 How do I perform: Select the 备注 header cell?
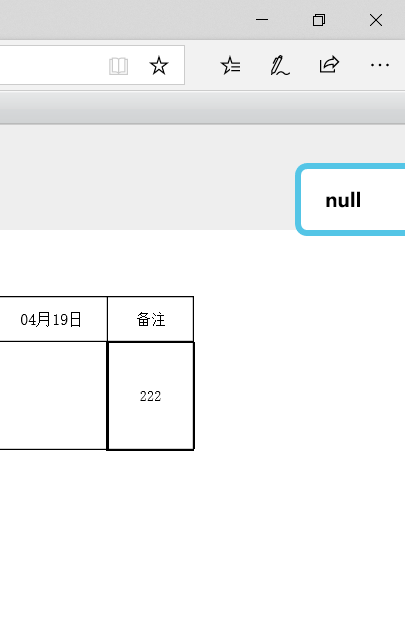(151, 319)
